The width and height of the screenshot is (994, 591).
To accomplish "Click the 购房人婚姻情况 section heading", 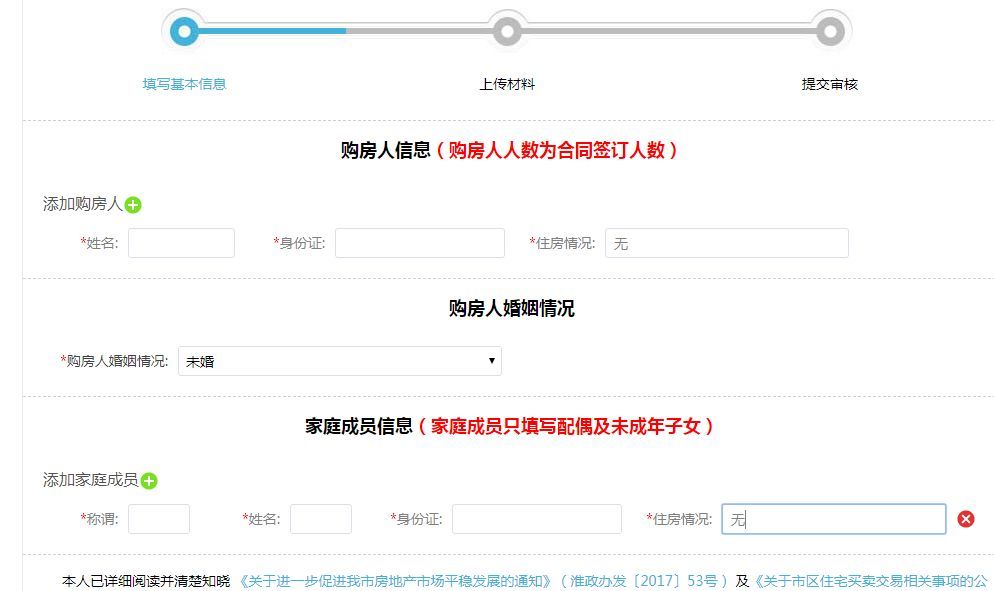I will pyautogui.click(x=512, y=308).
